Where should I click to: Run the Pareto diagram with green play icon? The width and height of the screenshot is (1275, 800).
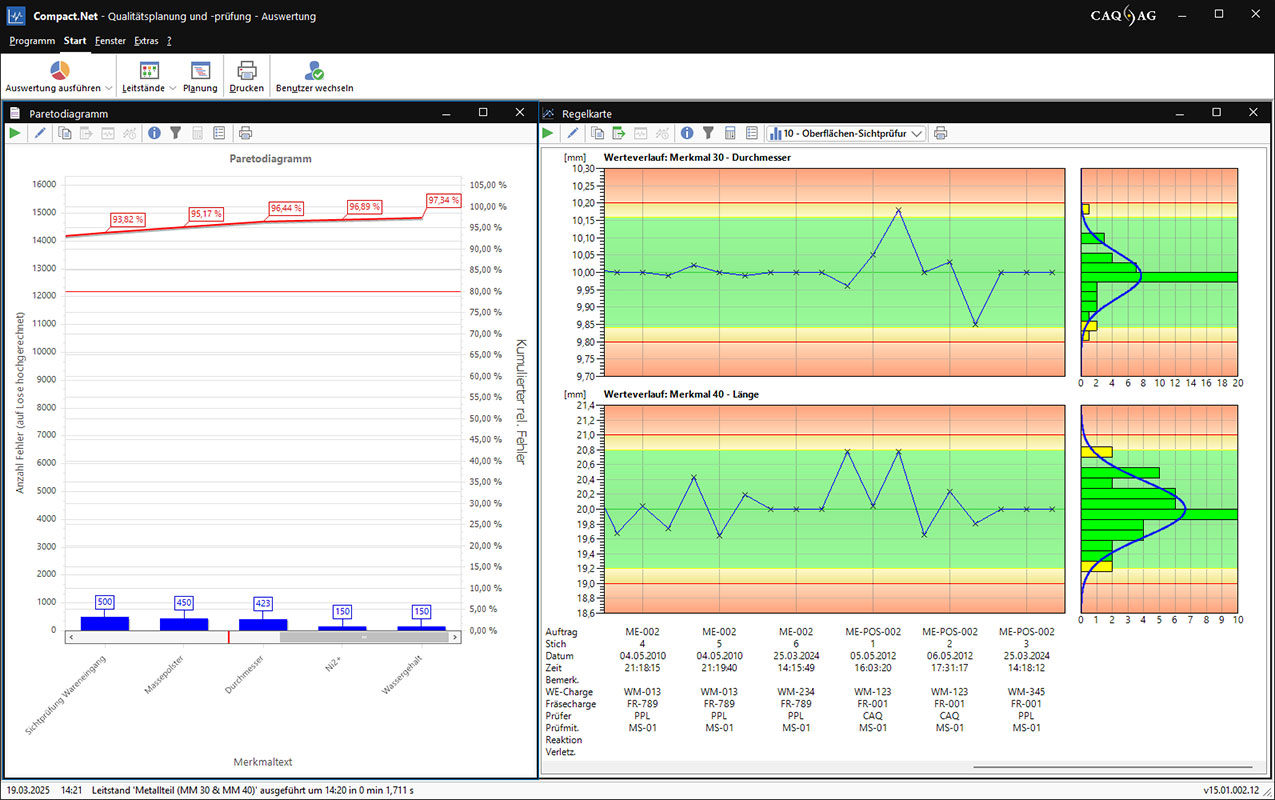[15, 133]
